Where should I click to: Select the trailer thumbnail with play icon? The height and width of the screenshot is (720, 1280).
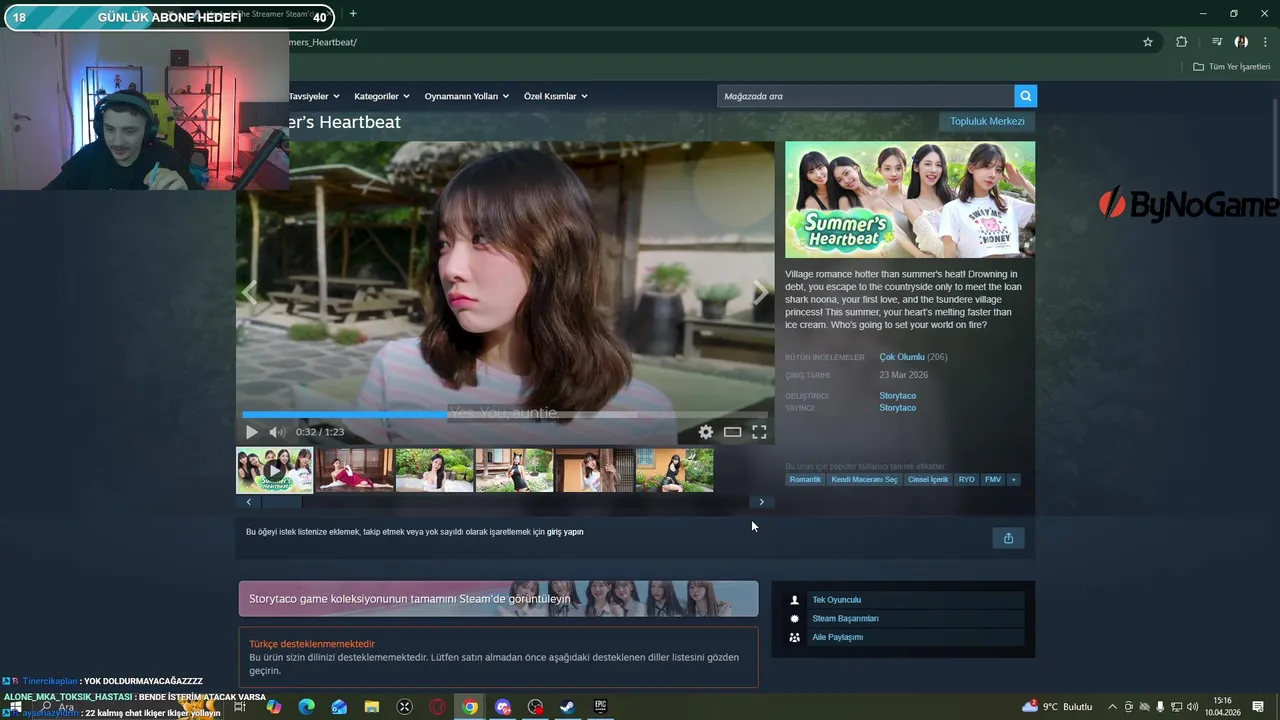point(274,470)
